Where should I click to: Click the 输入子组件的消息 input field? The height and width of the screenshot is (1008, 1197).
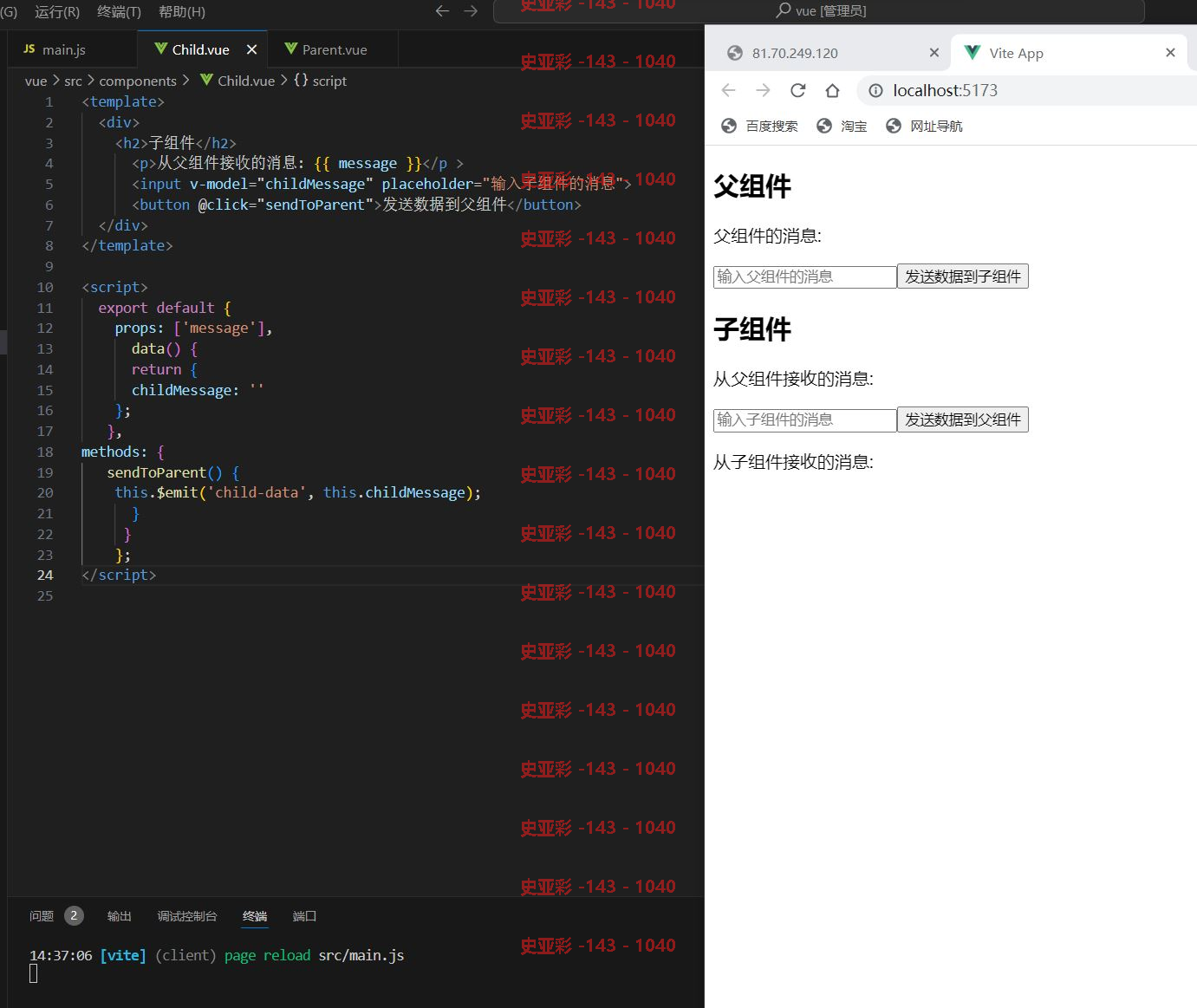(x=804, y=419)
